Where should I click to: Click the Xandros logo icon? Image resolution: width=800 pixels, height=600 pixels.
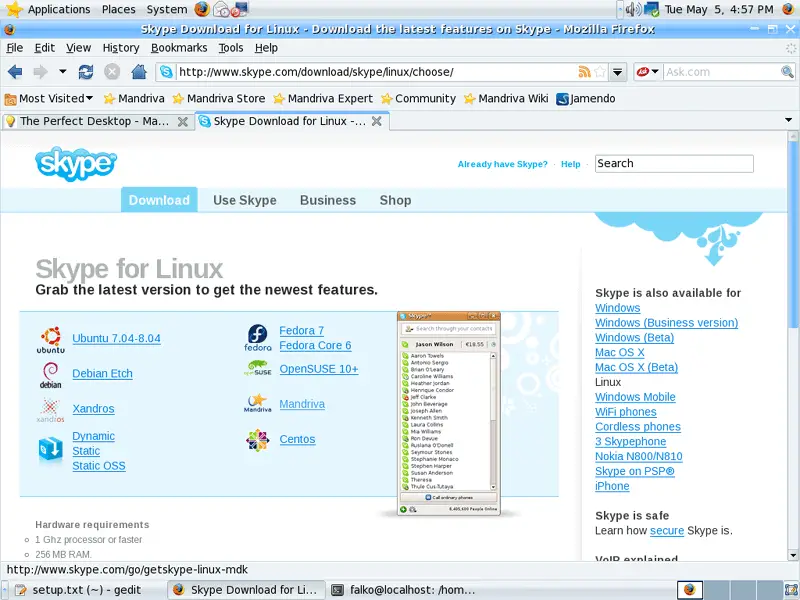50,410
